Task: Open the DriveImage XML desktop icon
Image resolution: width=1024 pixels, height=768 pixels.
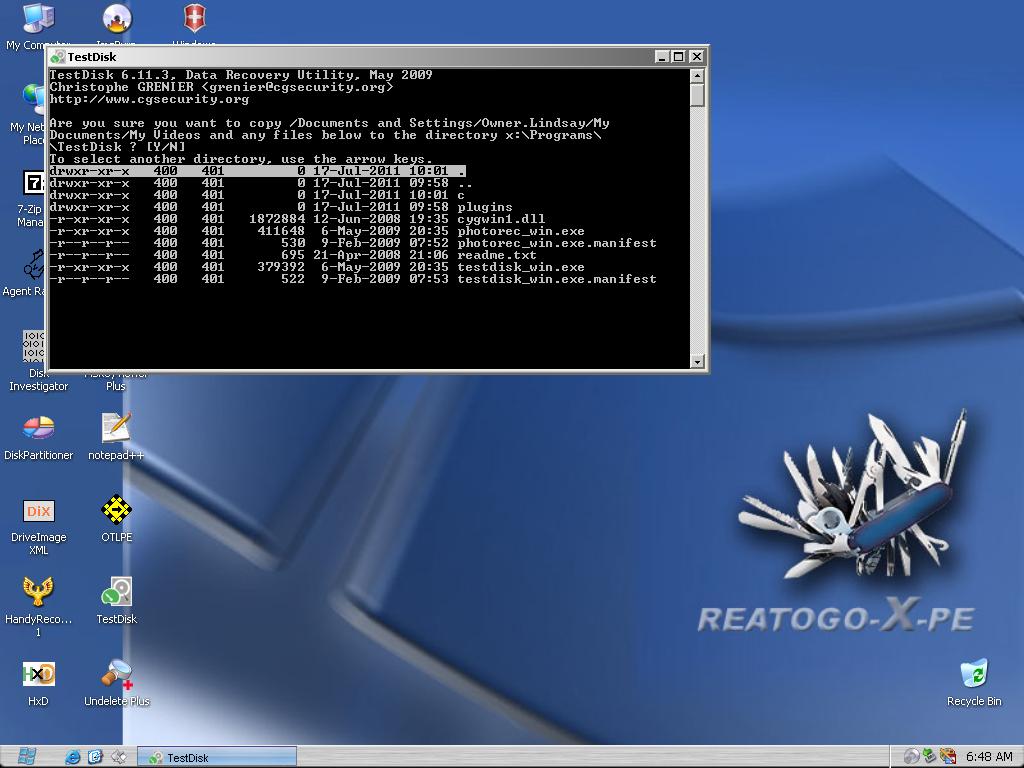Action: [x=39, y=511]
